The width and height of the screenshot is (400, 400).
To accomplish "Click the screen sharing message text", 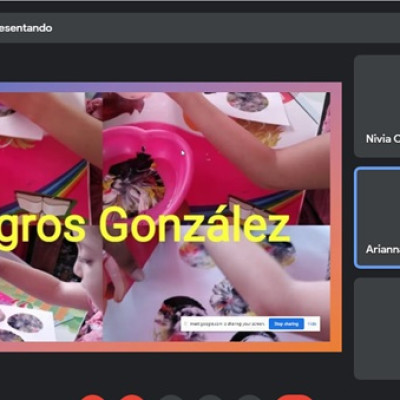I will click(228, 324).
